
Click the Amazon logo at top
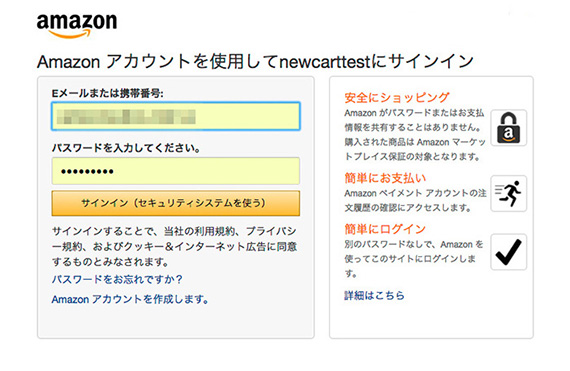click(x=77, y=25)
